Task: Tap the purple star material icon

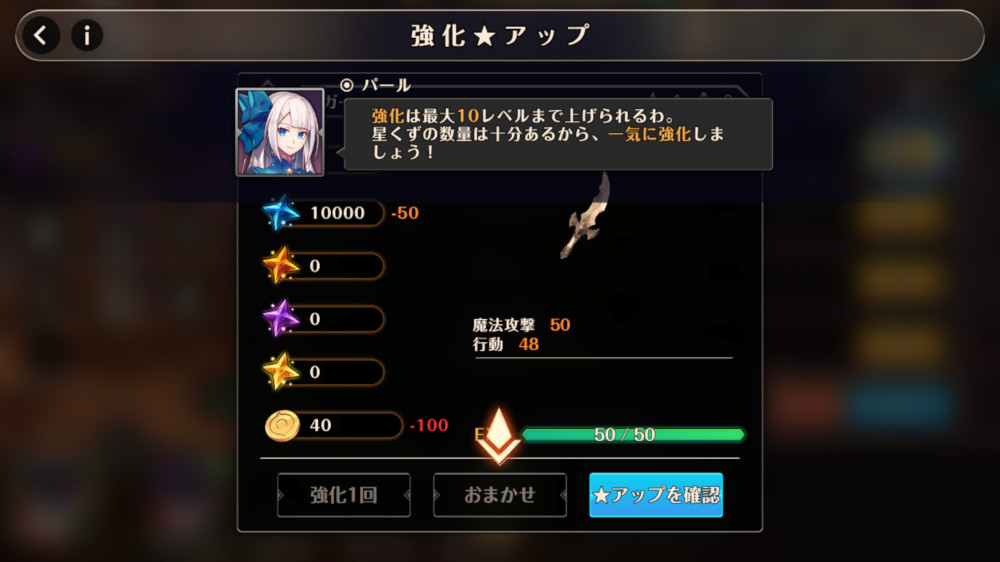Action: point(280,318)
